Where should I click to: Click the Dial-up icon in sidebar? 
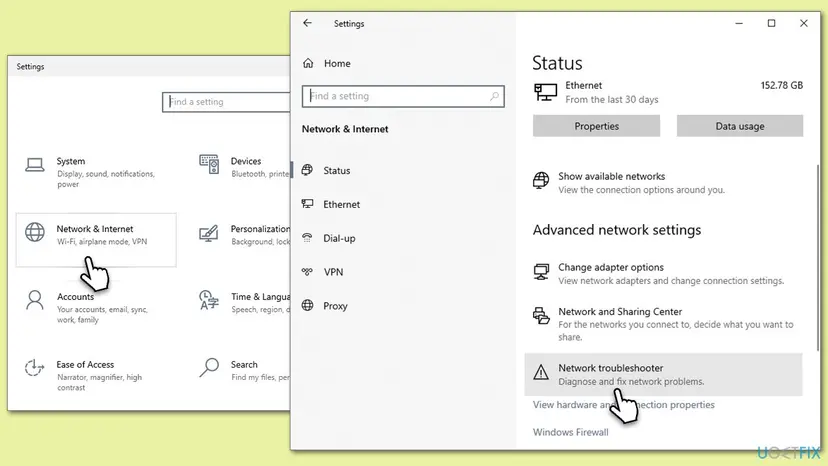click(307, 238)
